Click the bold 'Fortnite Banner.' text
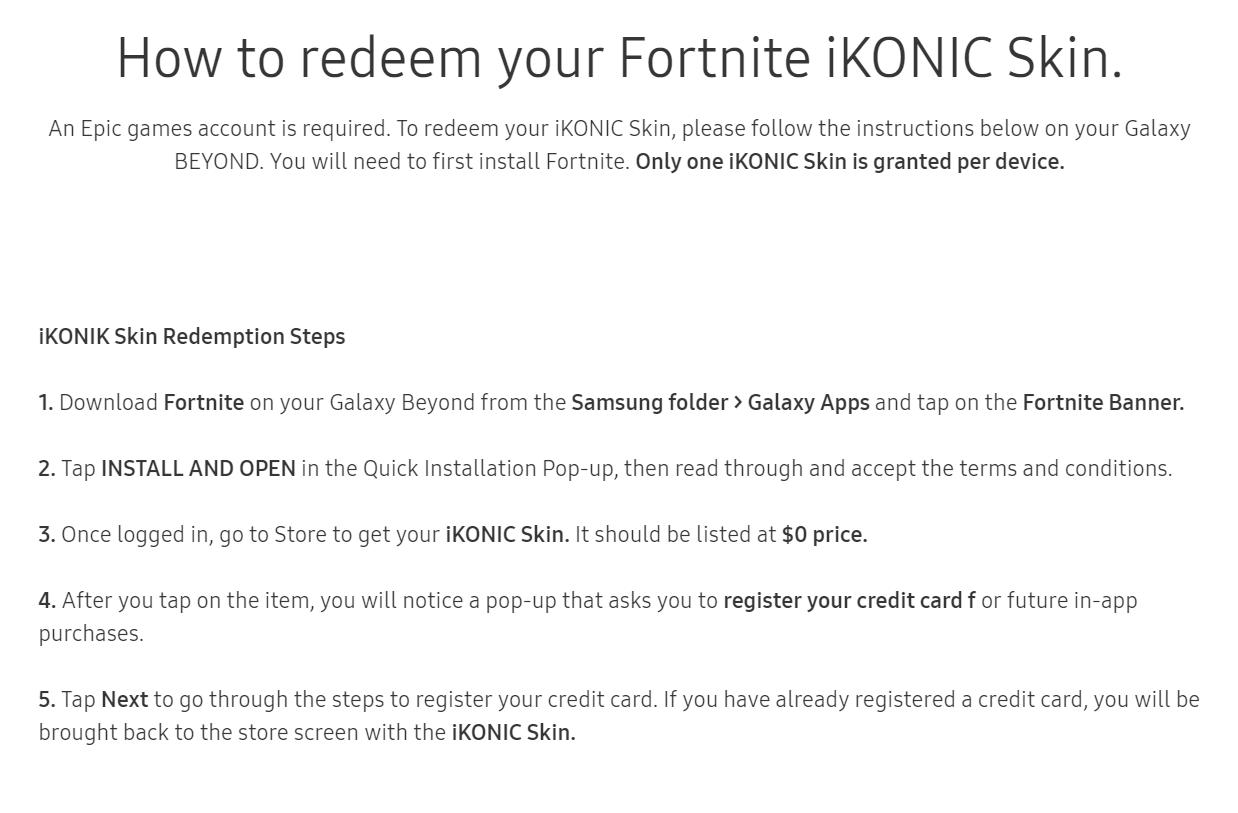 click(1103, 402)
